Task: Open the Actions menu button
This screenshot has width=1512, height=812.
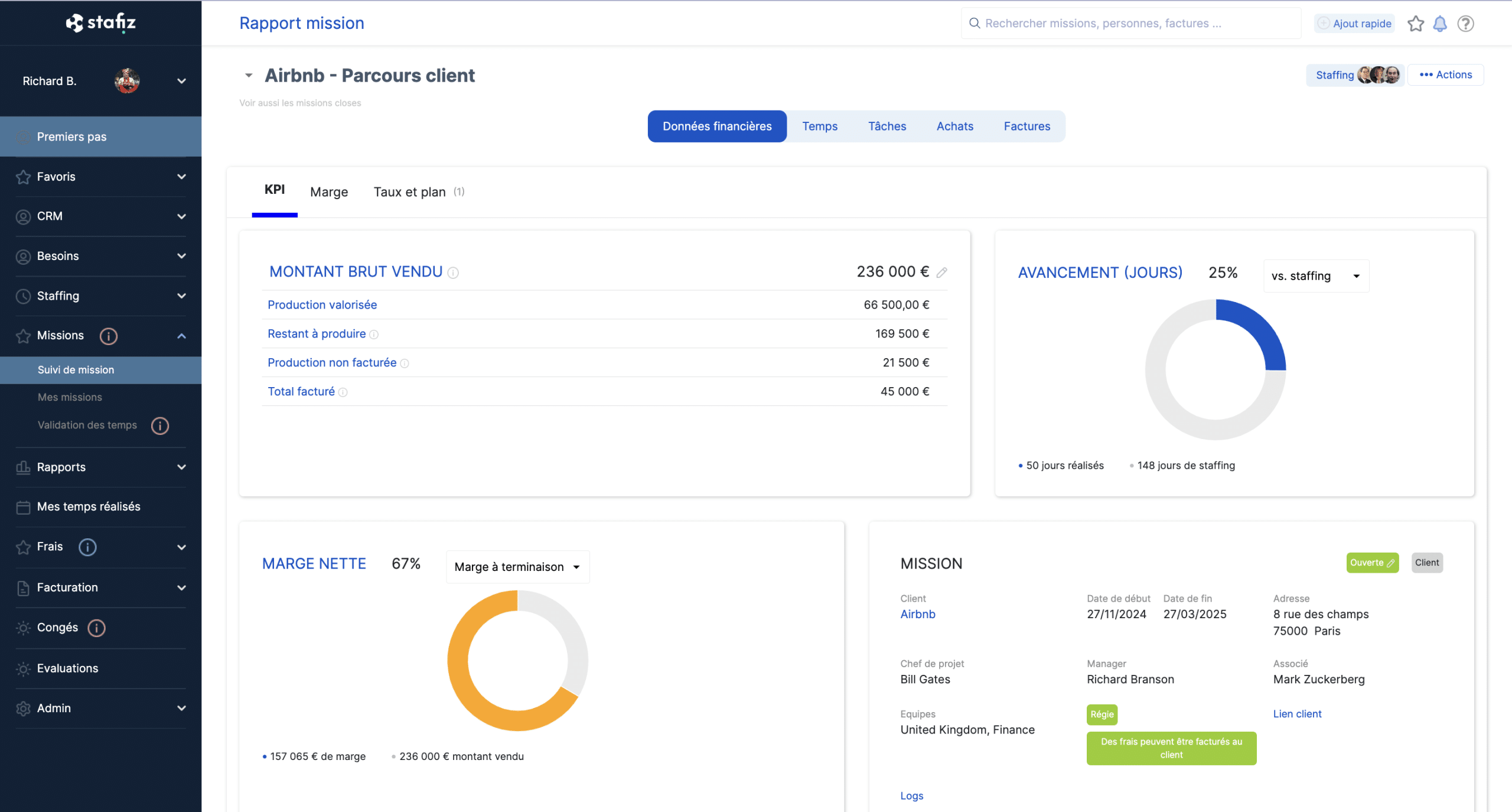Action: point(1445,75)
